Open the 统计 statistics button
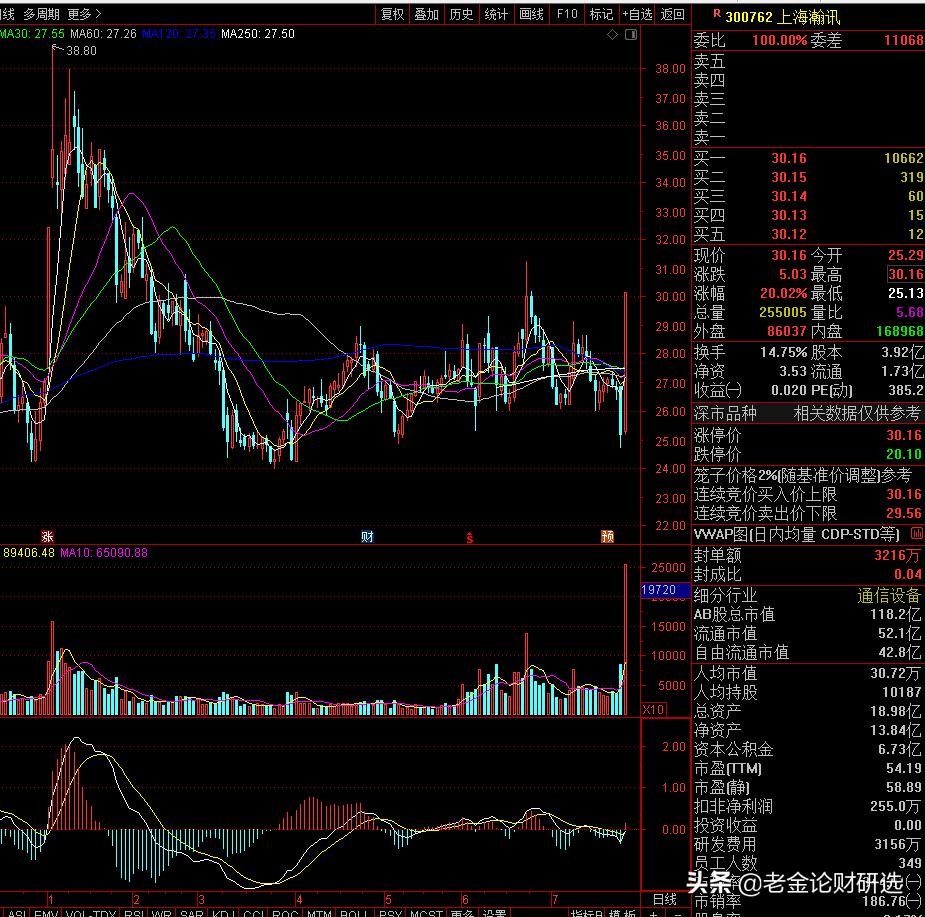The image size is (925, 917). click(496, 14)
